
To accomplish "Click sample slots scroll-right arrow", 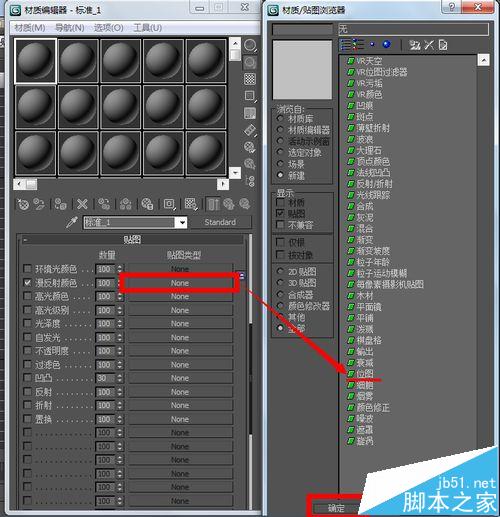I will [223, 184].
